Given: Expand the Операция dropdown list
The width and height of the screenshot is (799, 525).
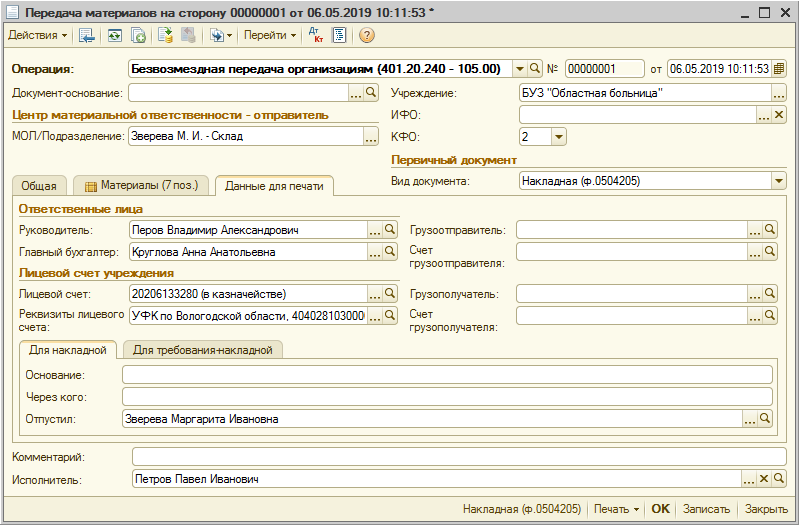Looking at the screenshot, I should click(519, 69).
